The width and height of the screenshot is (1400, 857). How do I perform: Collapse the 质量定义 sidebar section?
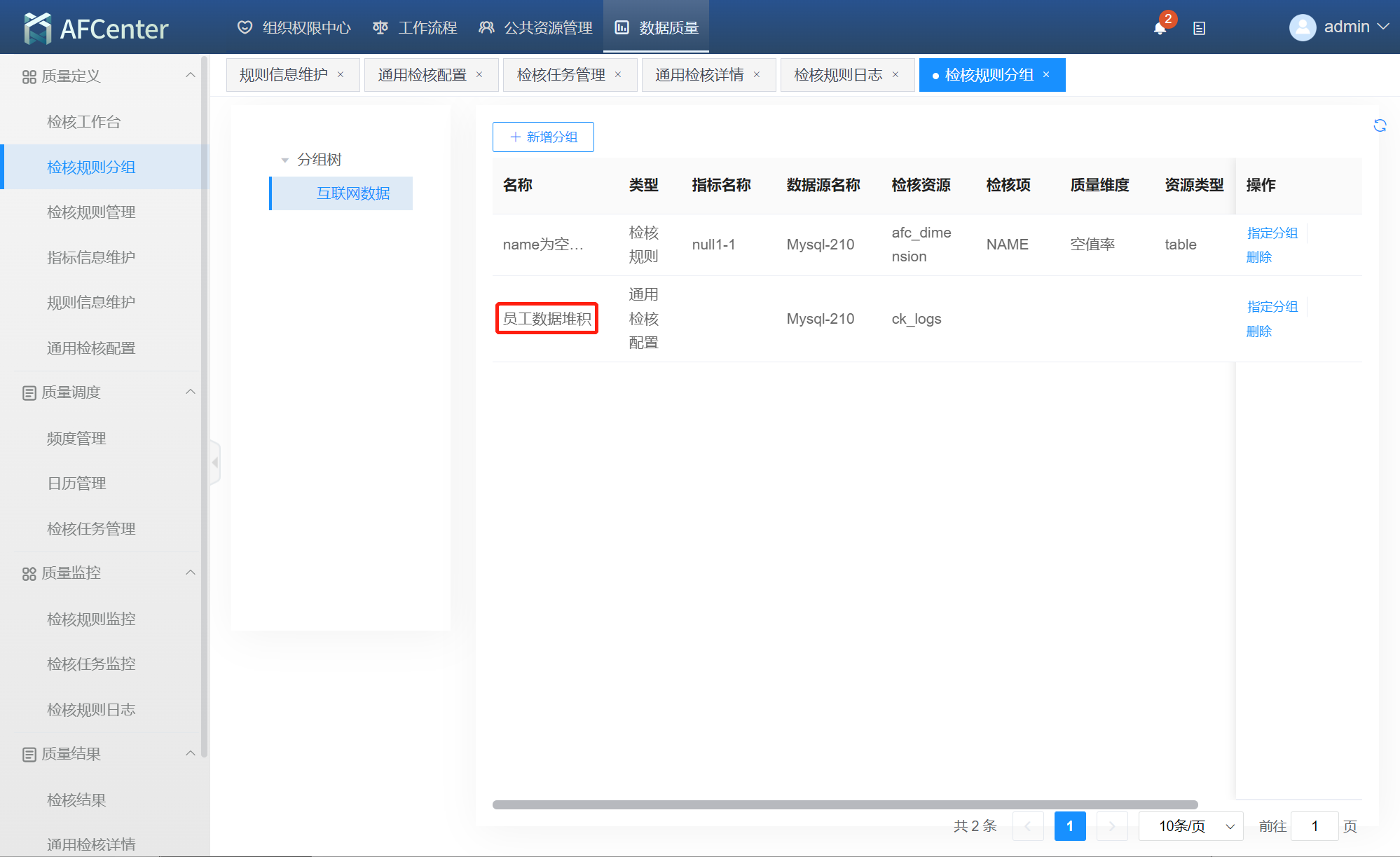(190, 76)
